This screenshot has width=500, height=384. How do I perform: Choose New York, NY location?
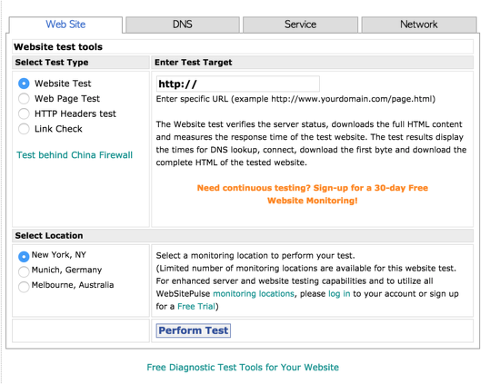click(24, 256)
